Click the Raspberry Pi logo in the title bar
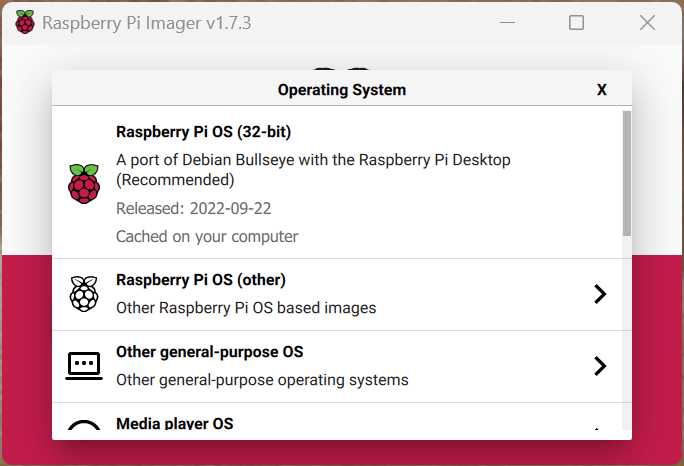This screenshot has height=466, width=684. pyautogui.click(x=24, y=22)
